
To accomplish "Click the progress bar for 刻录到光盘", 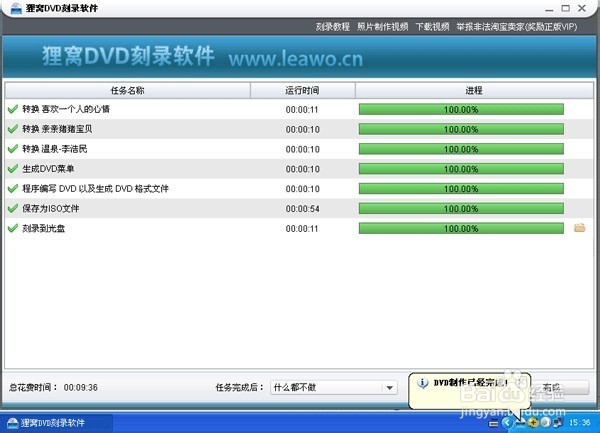I will point(461,228).
